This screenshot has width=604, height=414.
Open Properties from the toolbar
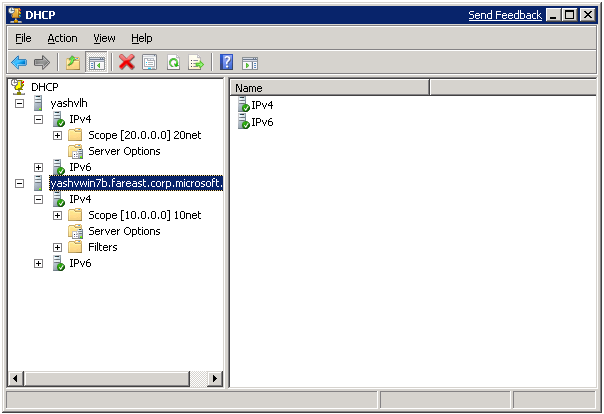coord(150,63)
